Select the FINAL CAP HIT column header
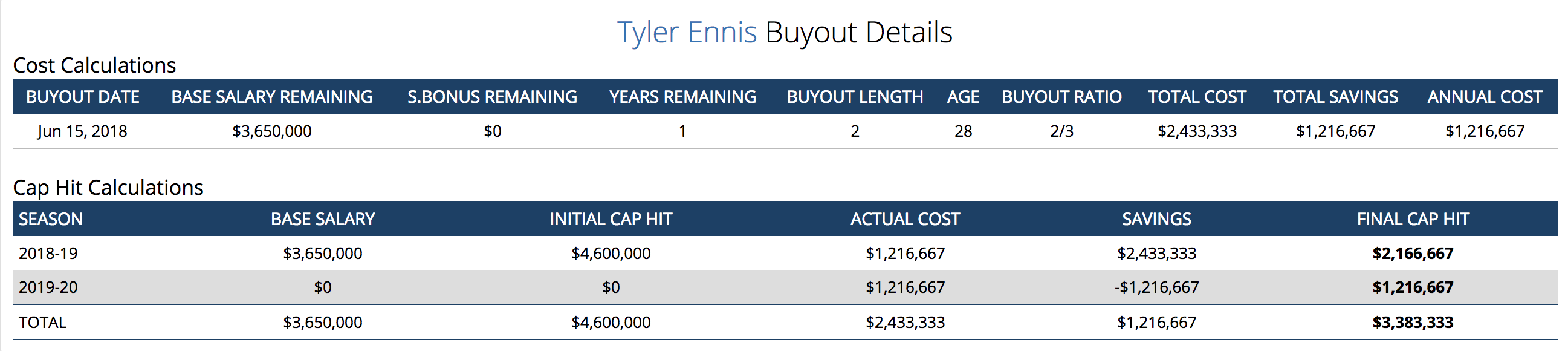Screen dimensions: 1568x351 (1412, 219)
